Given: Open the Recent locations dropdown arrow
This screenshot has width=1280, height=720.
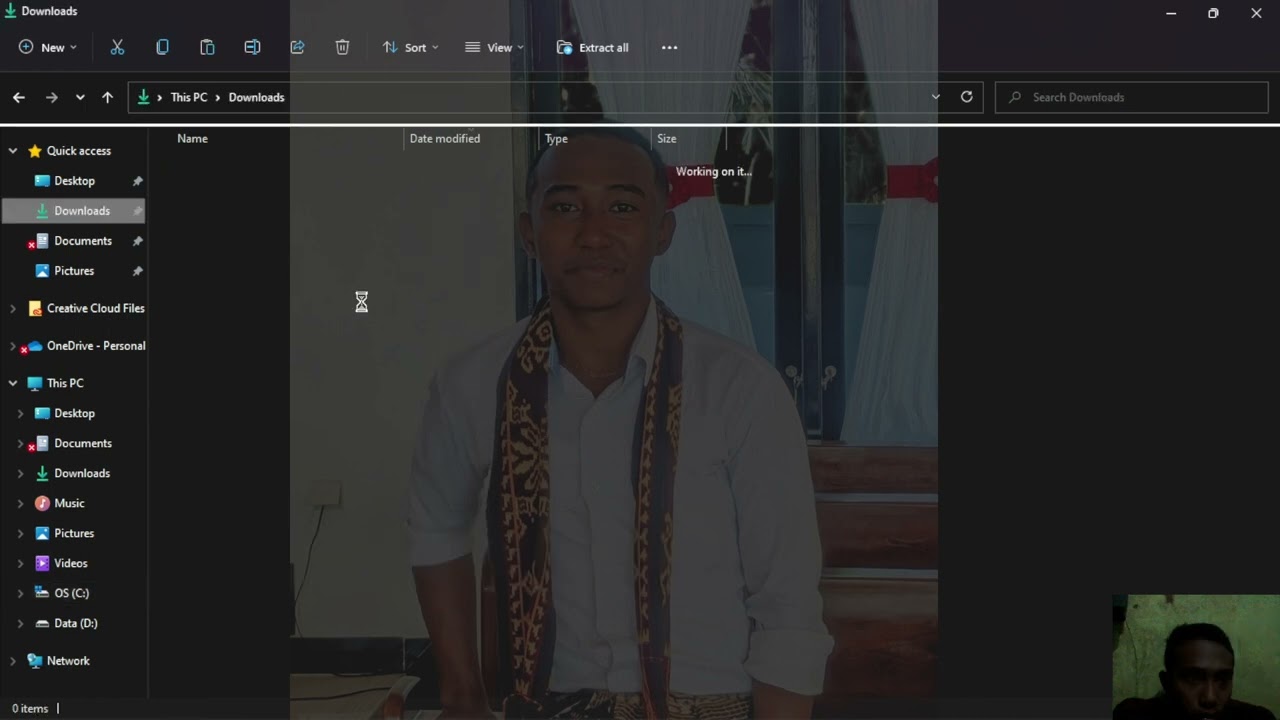Looking at the screenshot, I should (80, 97).
